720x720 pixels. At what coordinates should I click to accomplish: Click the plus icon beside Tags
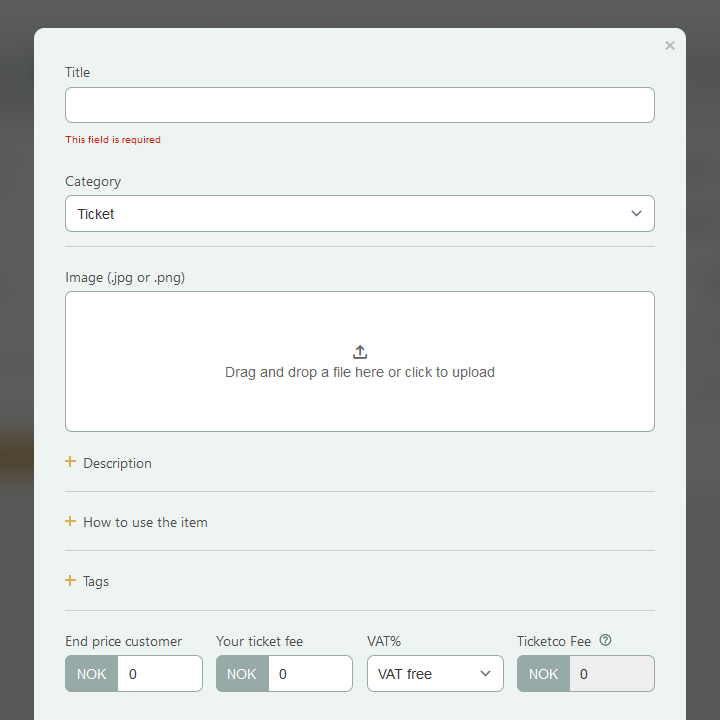point(70,580)
